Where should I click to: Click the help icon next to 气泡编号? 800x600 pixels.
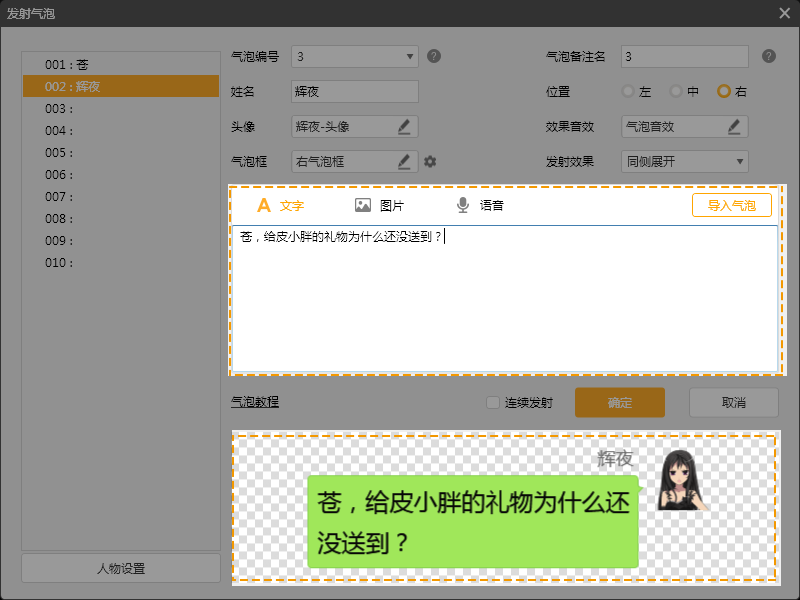[x=434, y=56]
